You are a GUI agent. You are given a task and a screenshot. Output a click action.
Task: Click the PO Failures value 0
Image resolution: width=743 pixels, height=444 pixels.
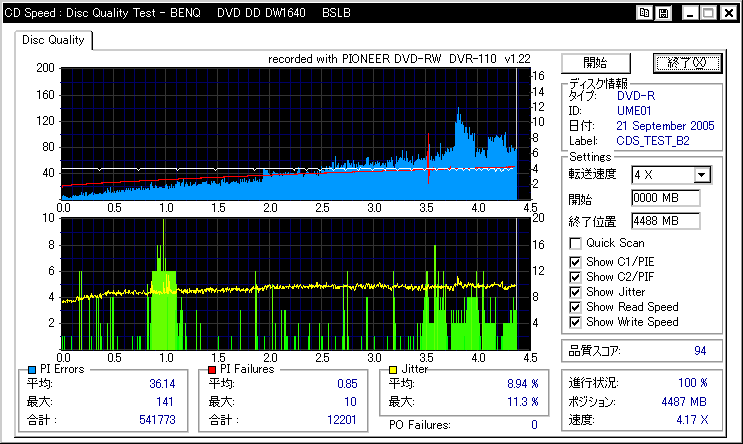[x=535, y=425]
